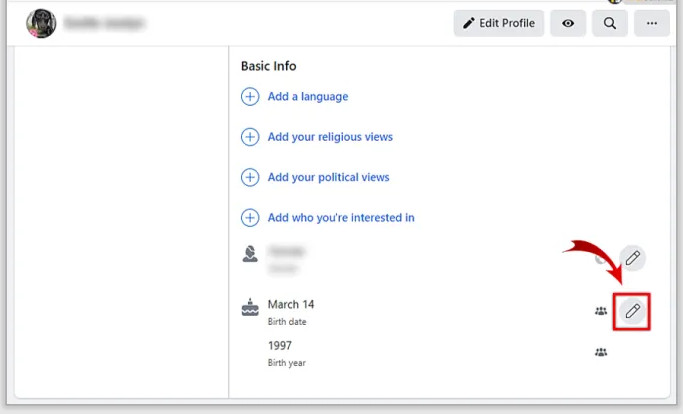This screenshot has height=414, width=683.
Task: Edit the gender entry with its pencil icon
Action: [632, 258]
